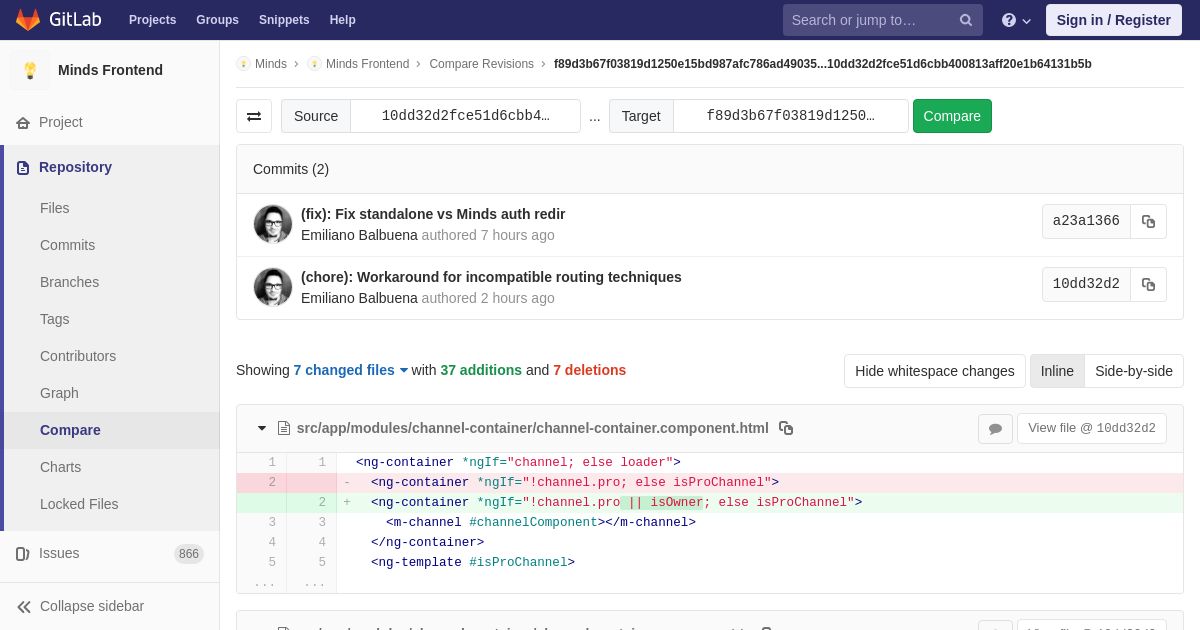
Task: Switch diff view to Side-by-side
Action: [1134, 371]
